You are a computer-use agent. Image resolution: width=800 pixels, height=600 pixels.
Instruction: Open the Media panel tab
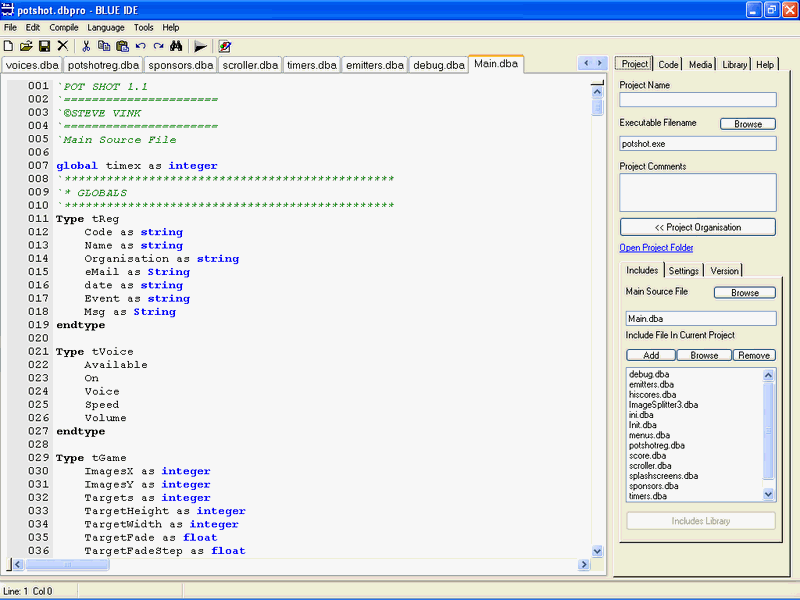(700, 64)
